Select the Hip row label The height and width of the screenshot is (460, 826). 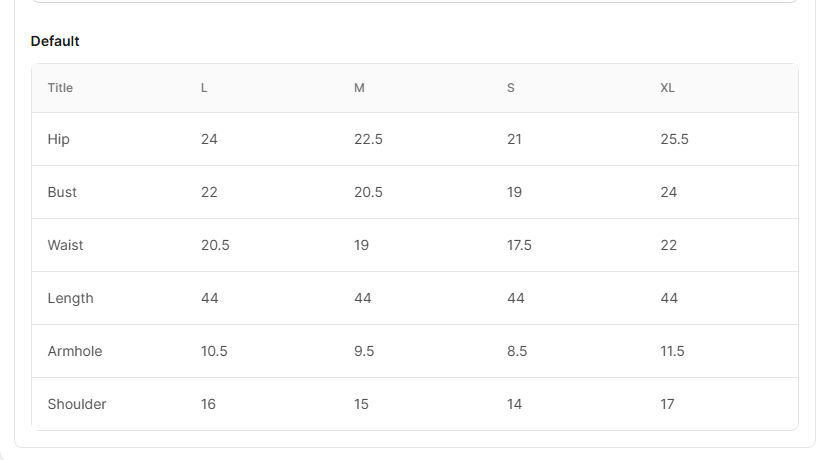[59, 139]
